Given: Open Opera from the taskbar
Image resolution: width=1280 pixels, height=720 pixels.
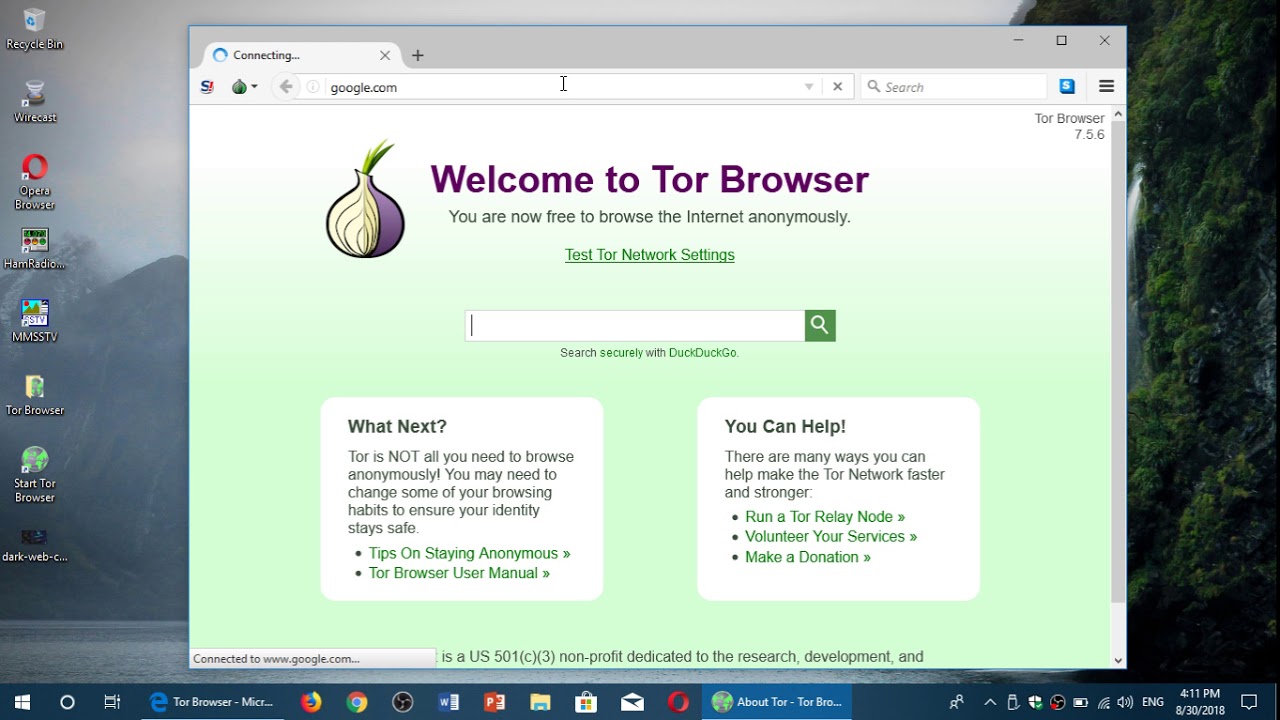Looking at the screenshot, I should [679, 702].
